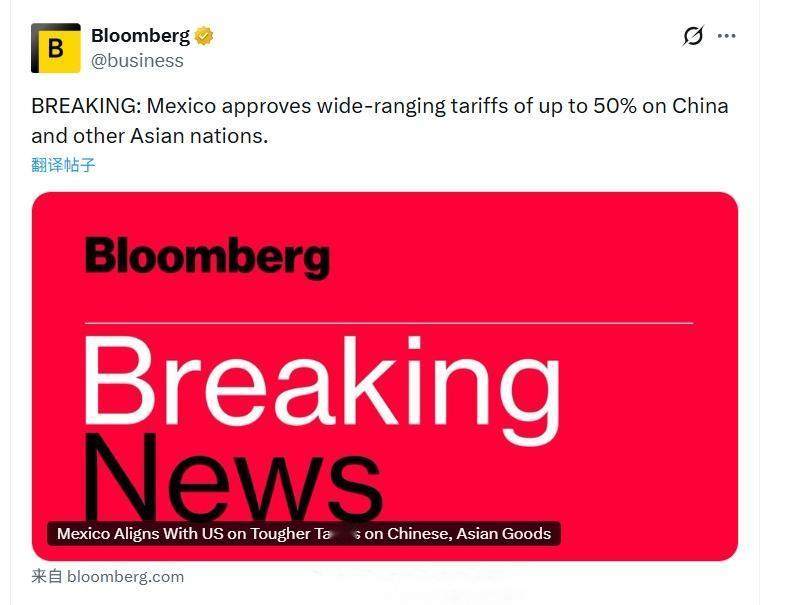Click the '50% on China' text
This screenshot has height=605, width=788.
[661, 106]
